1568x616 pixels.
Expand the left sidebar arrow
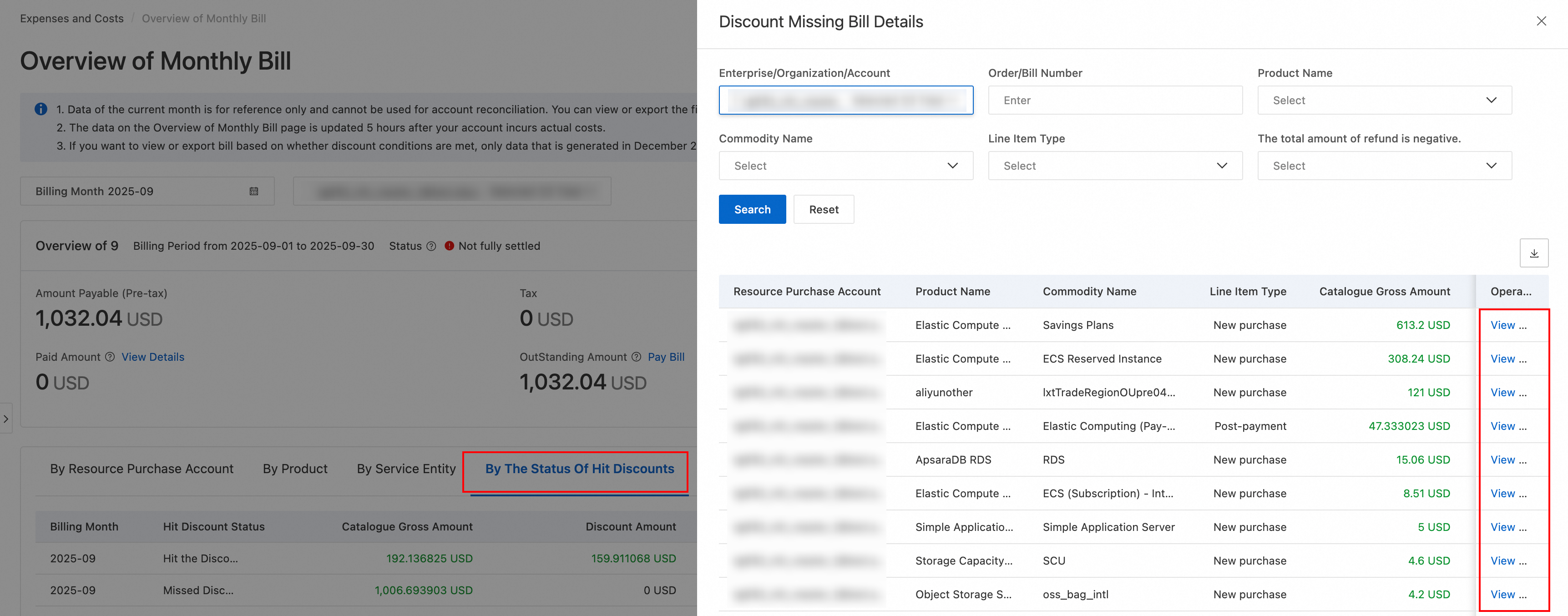pos(6,419)
